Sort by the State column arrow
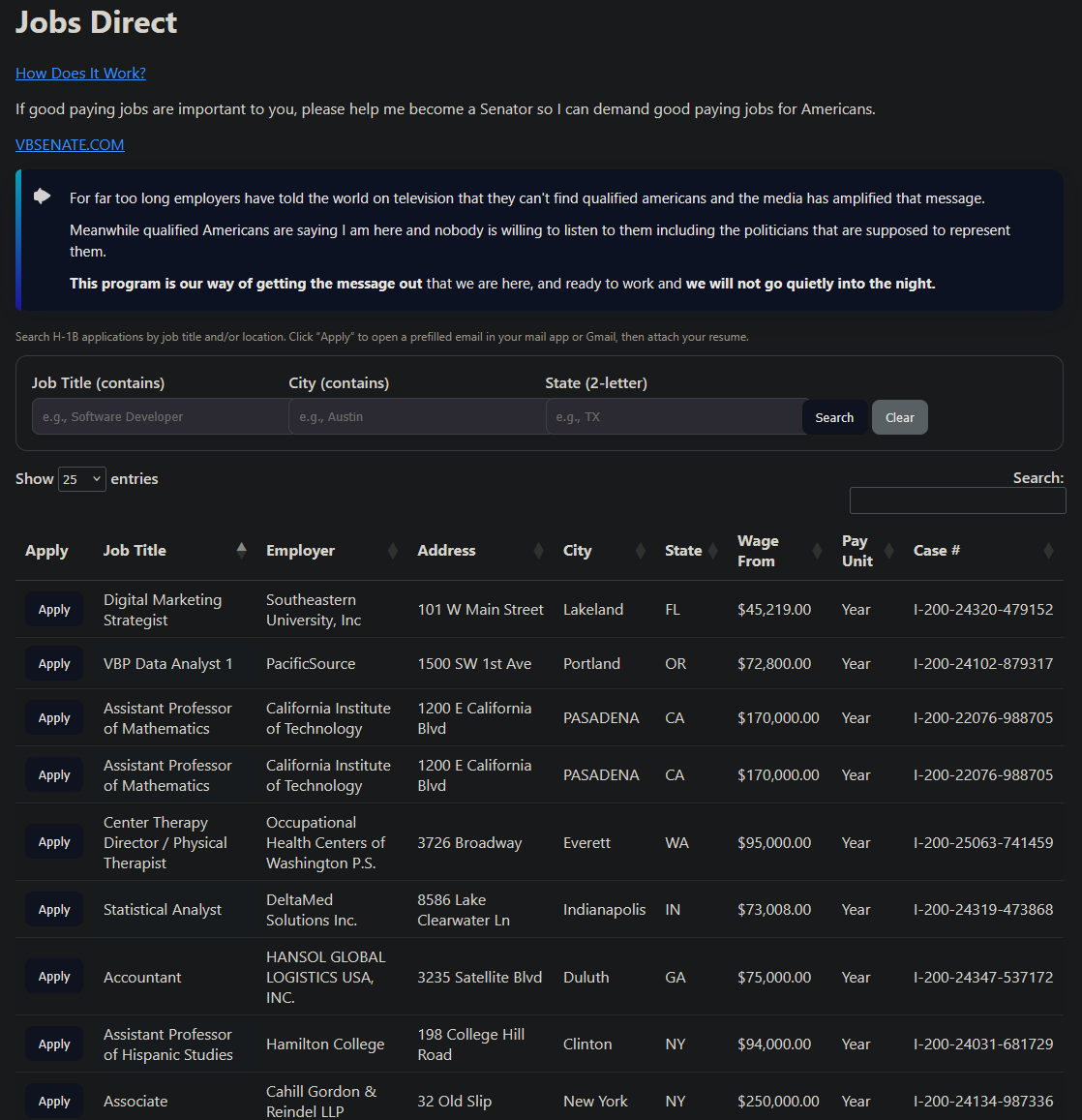The height and width of the screenshot is (1120, 1082). [x=712, y=550]
